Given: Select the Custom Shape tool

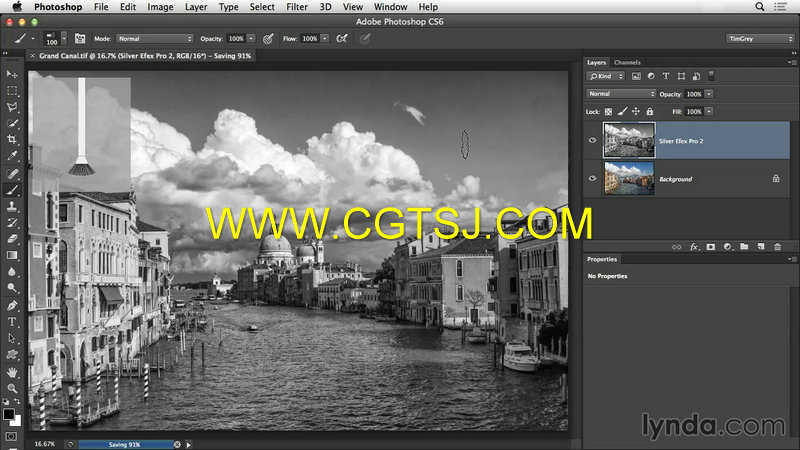Looking at the screenshot, I should click(x=12, y=355).
